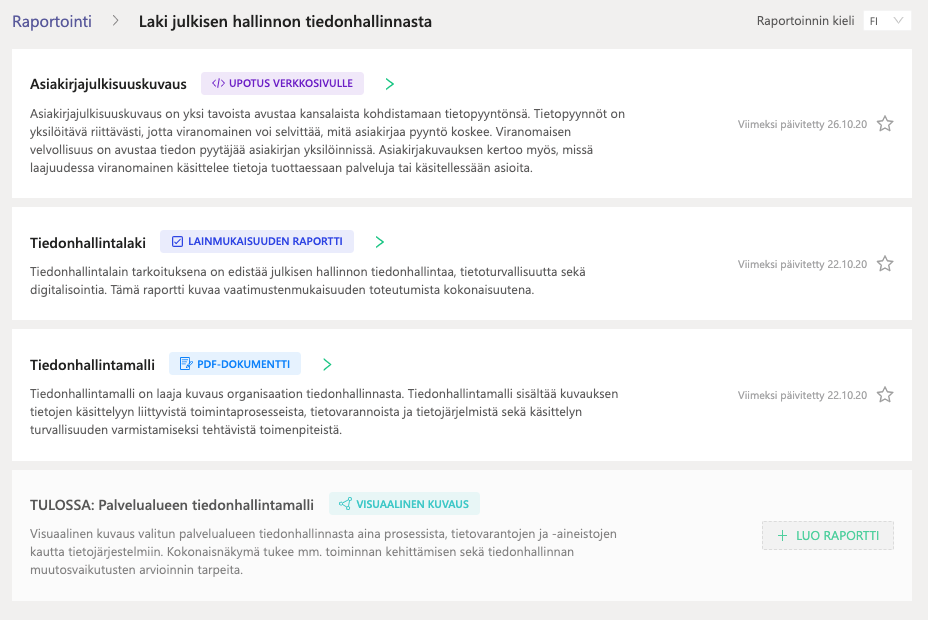This screenshot has width=928, height=620.
Task: Select the Lainmukaisuuden raportti tag
Action: [x=257, y=241]
